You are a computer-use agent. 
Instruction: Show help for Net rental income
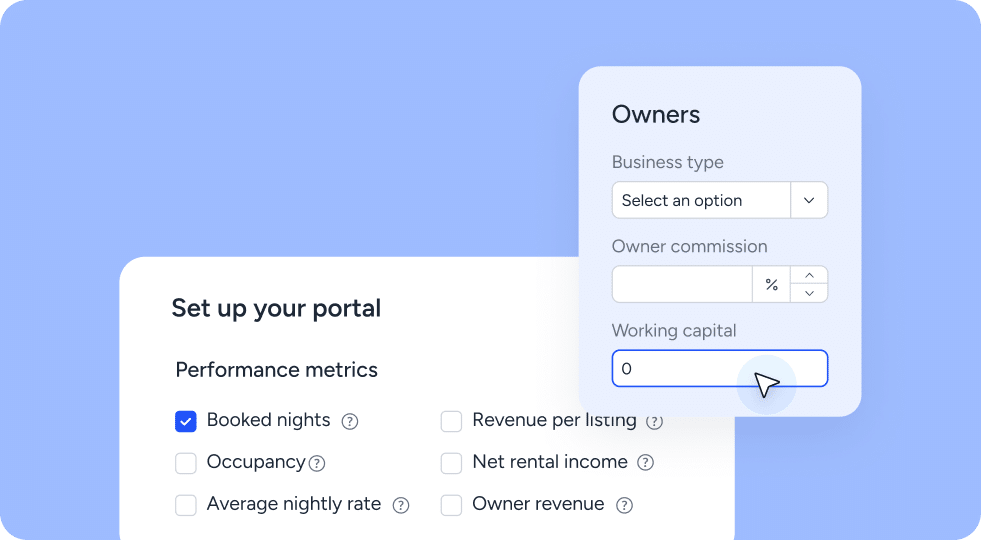[646, 463]
